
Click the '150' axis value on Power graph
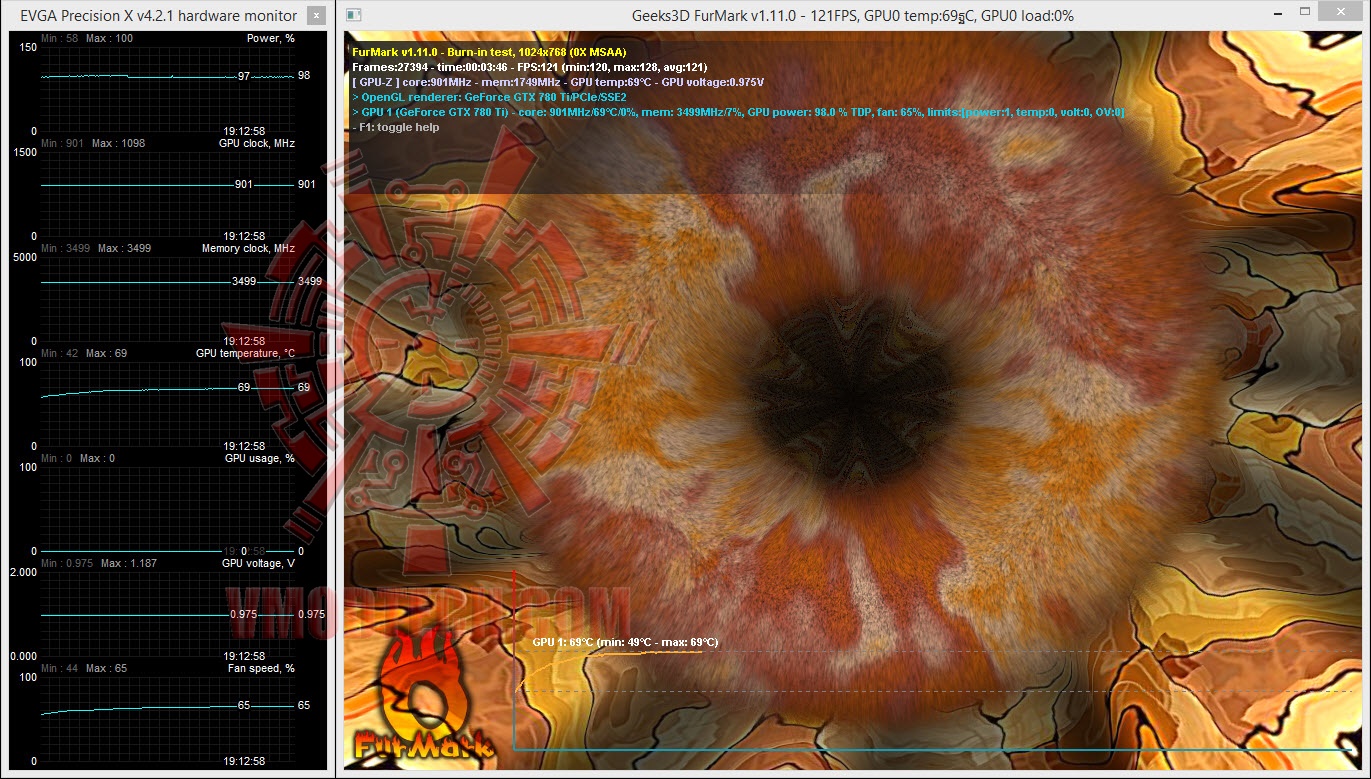pos(27,47)
